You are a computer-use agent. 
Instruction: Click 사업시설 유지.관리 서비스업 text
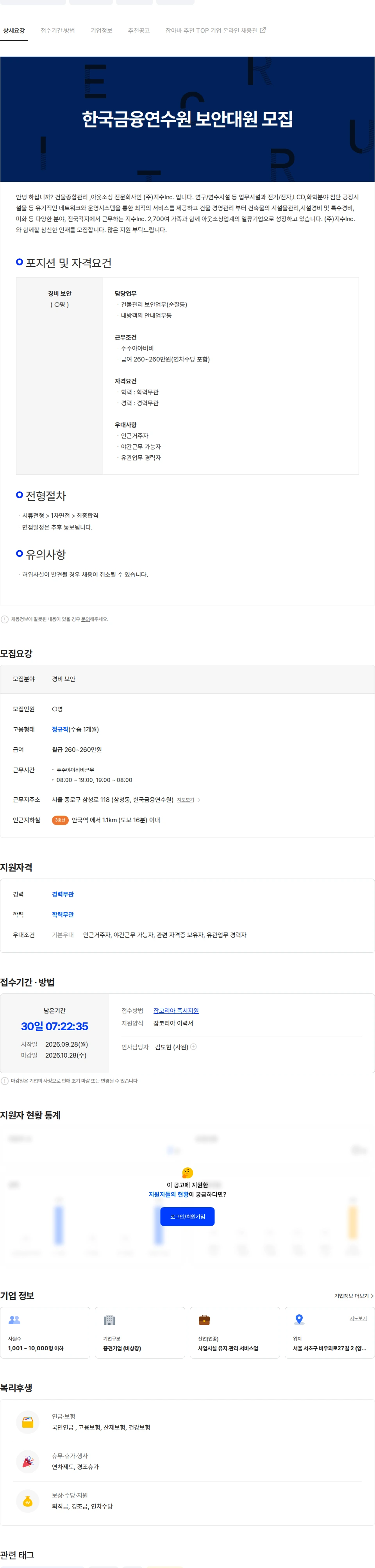(x=228, y=1348)
